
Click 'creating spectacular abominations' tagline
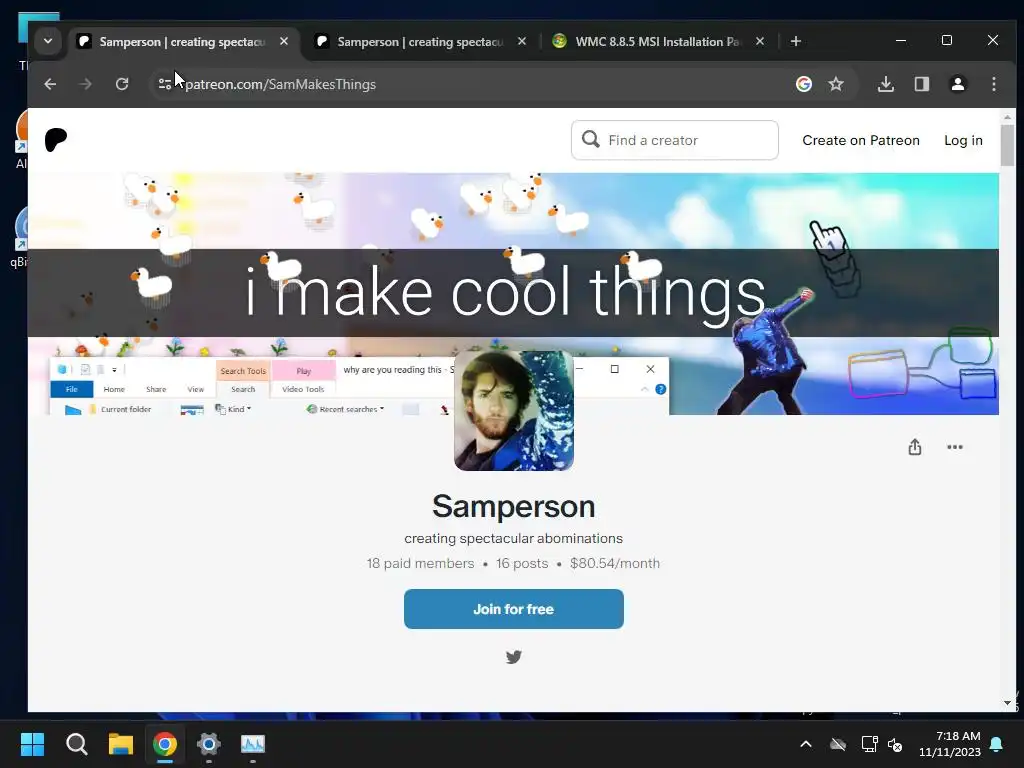(514, 539)
